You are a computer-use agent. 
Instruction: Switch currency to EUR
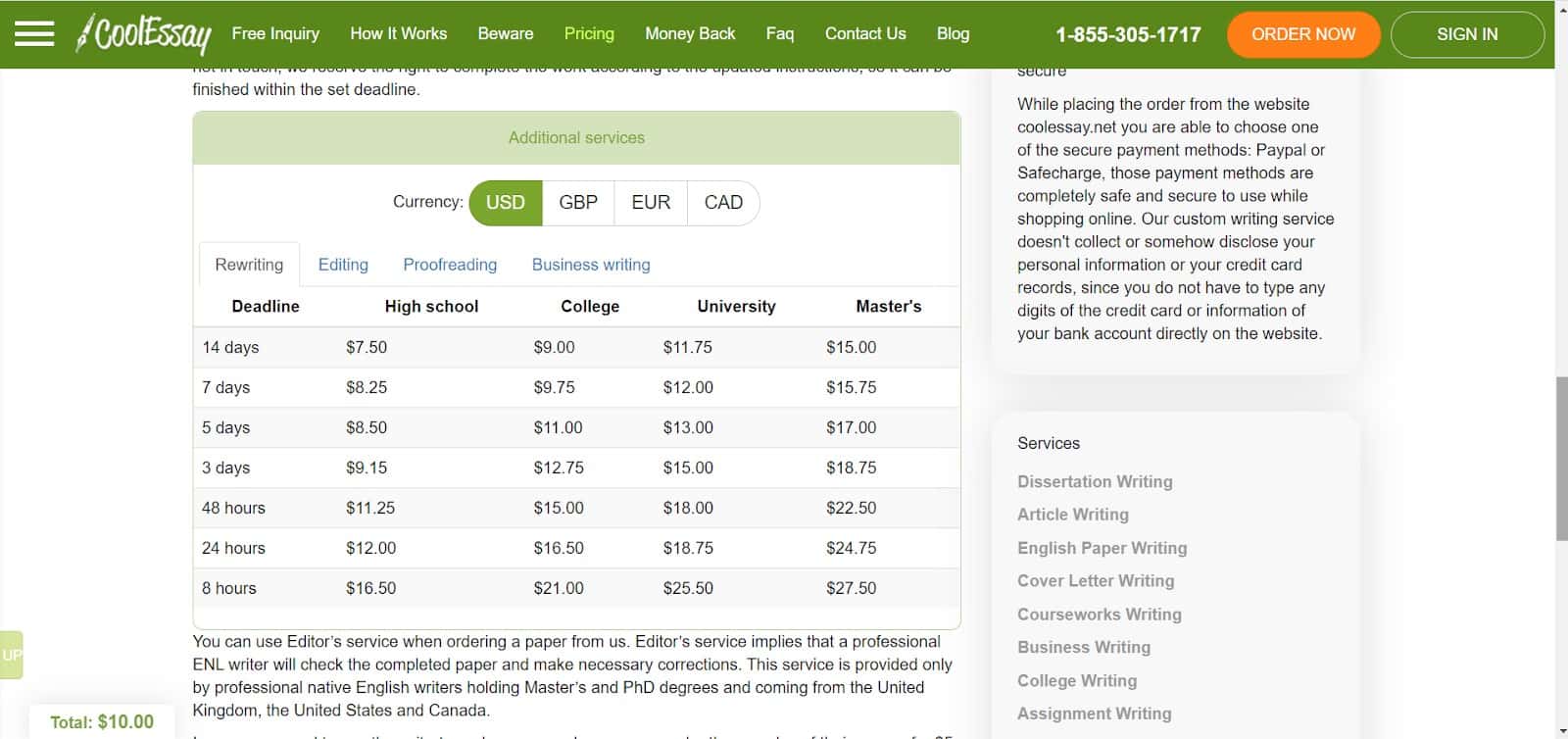[651, 203]
